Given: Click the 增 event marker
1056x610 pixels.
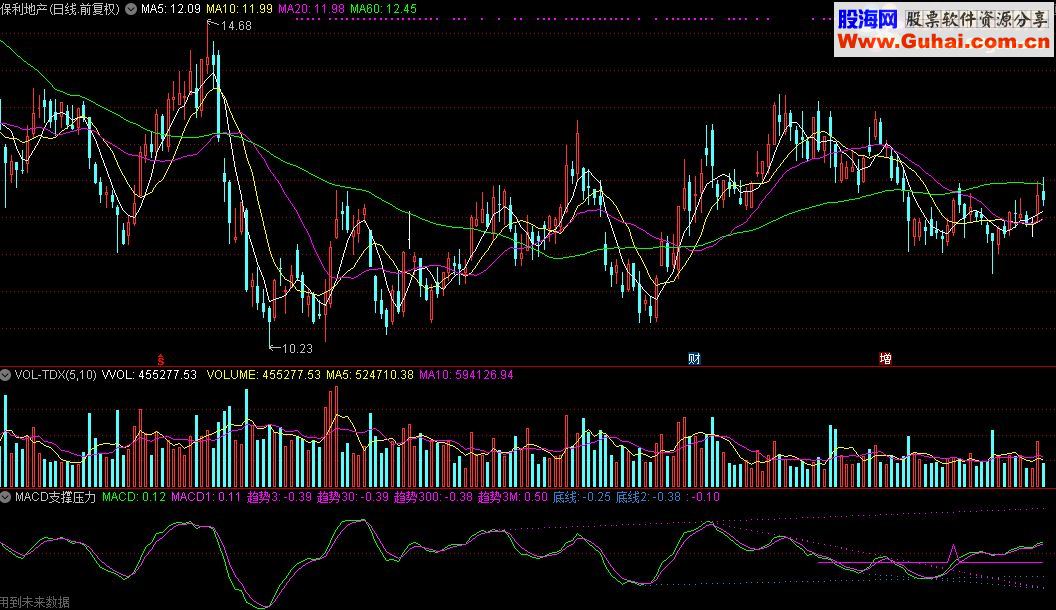Looking at the screenshot, I should click(886, 359).
